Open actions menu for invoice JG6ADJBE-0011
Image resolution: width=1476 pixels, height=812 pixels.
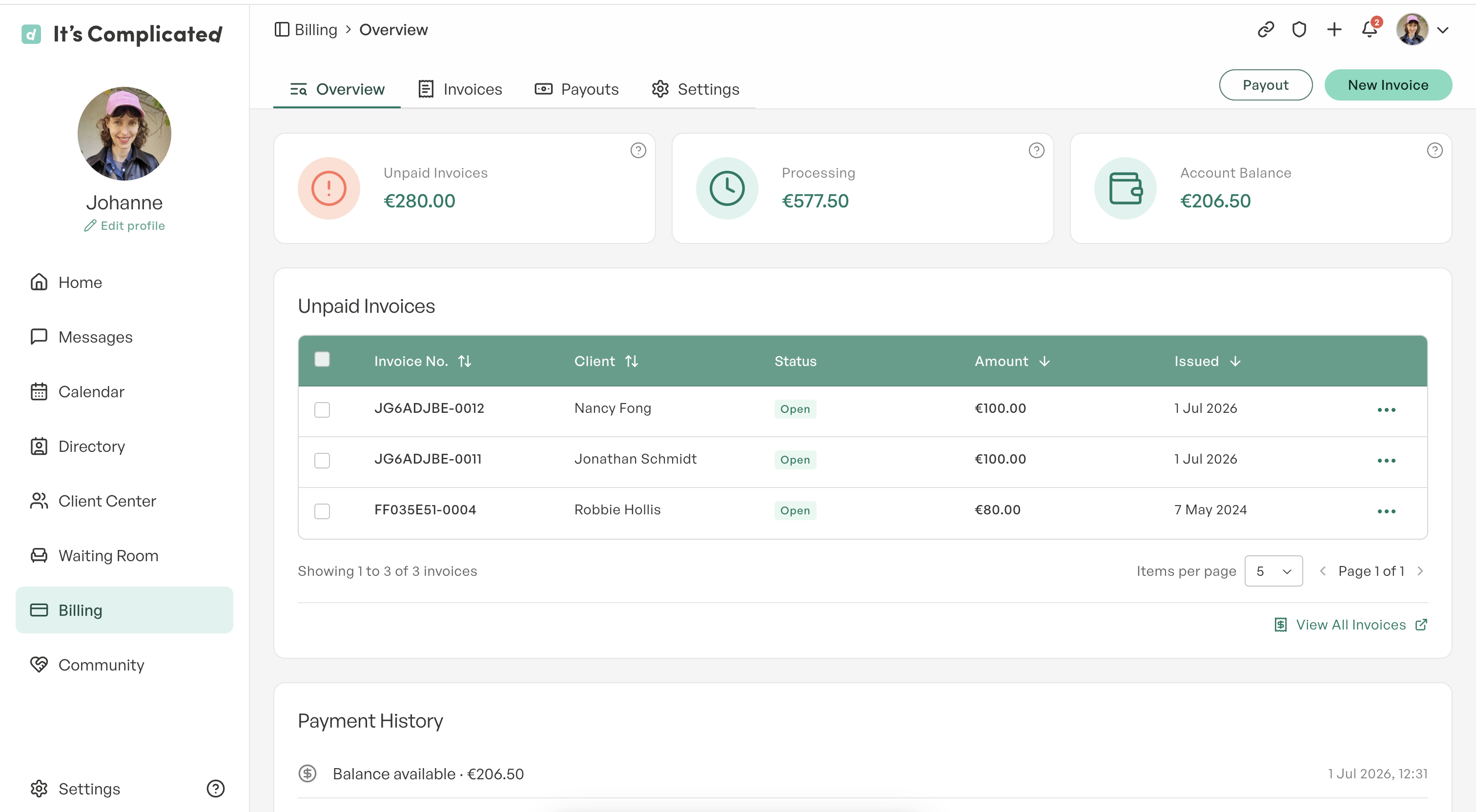tap(1386, 461)
